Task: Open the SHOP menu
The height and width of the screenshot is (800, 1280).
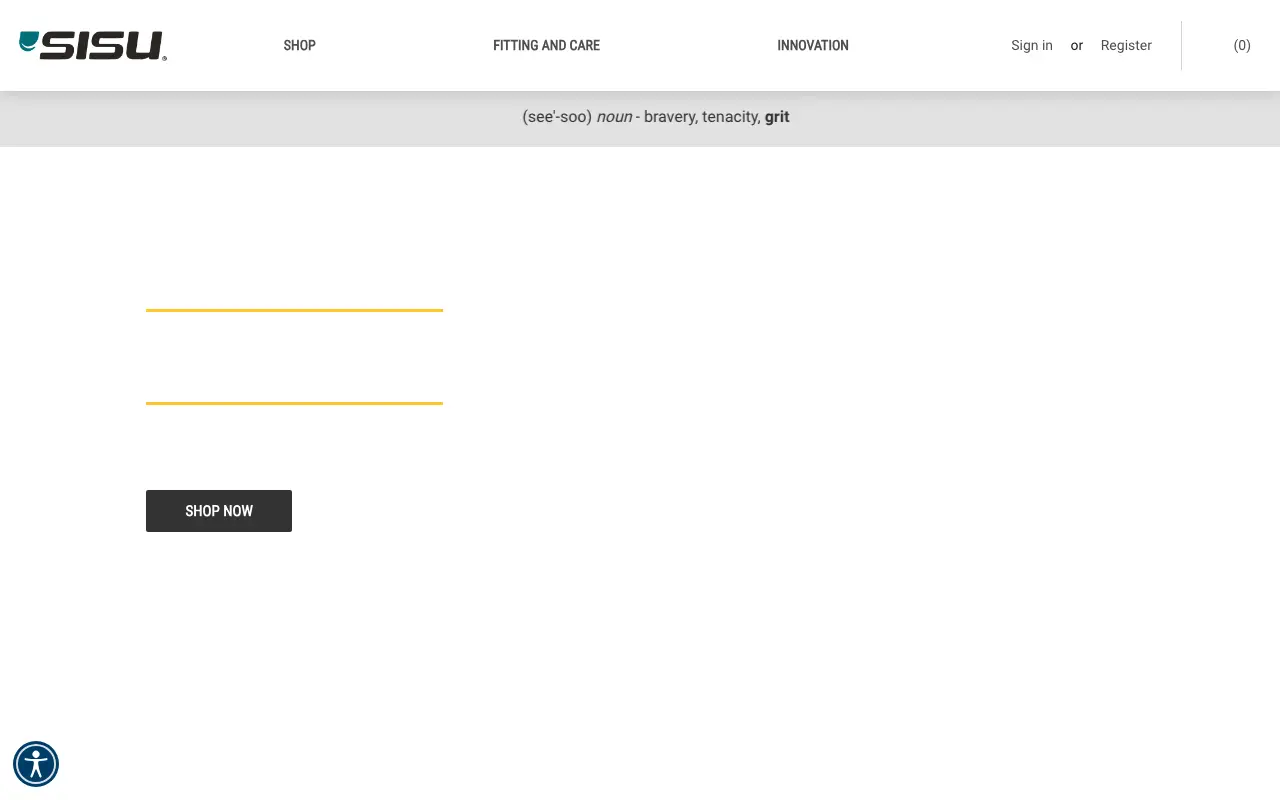Action: point(299,45)
